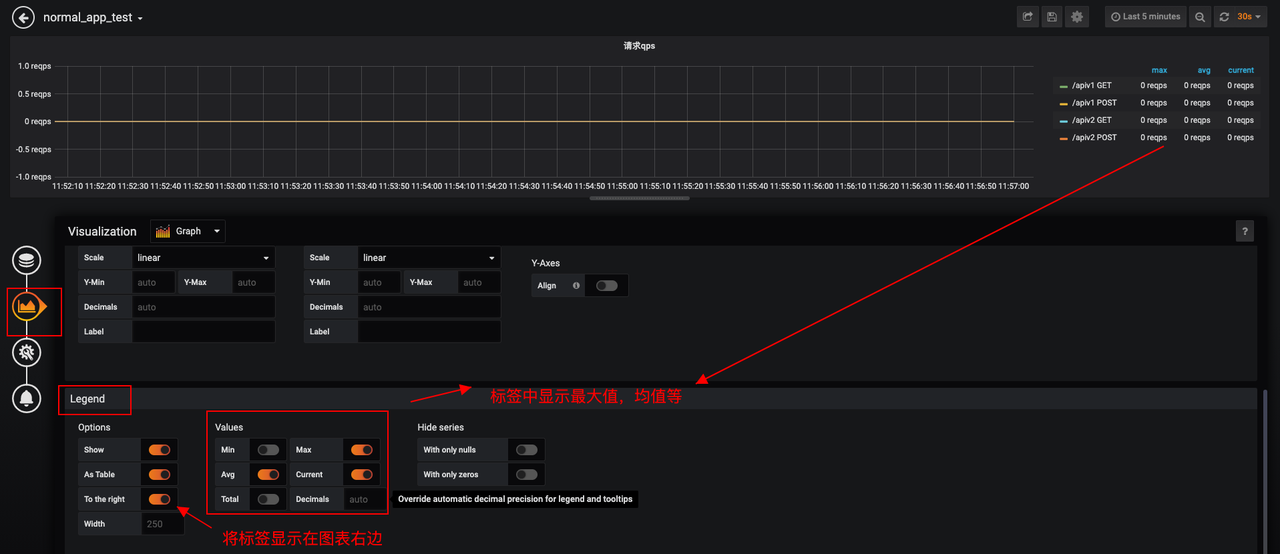
Task: Refresh the dashboard now
Action: pos(1224,17)
